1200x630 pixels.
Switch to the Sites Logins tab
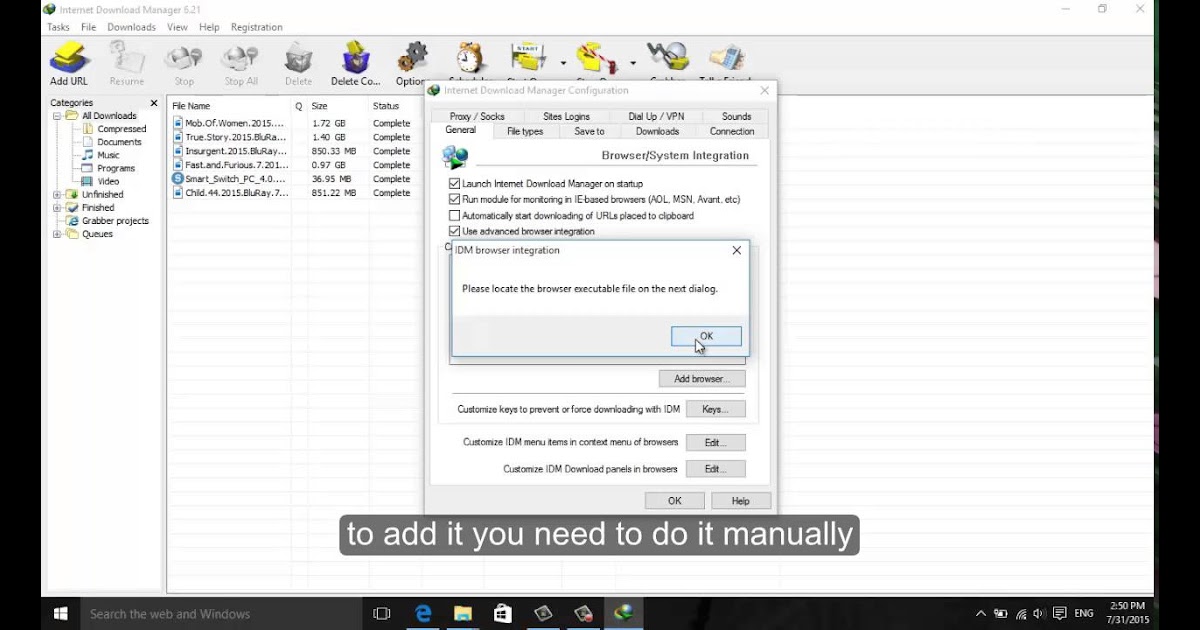coord(567,117)
